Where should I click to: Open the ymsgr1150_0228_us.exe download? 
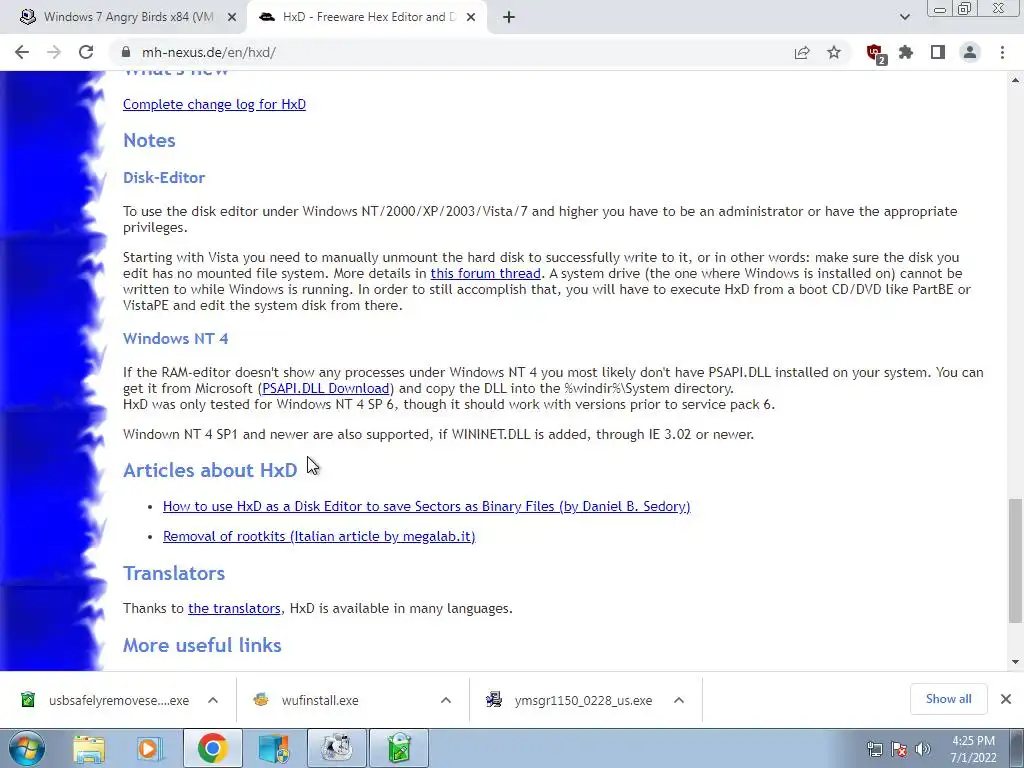[569, 700]
